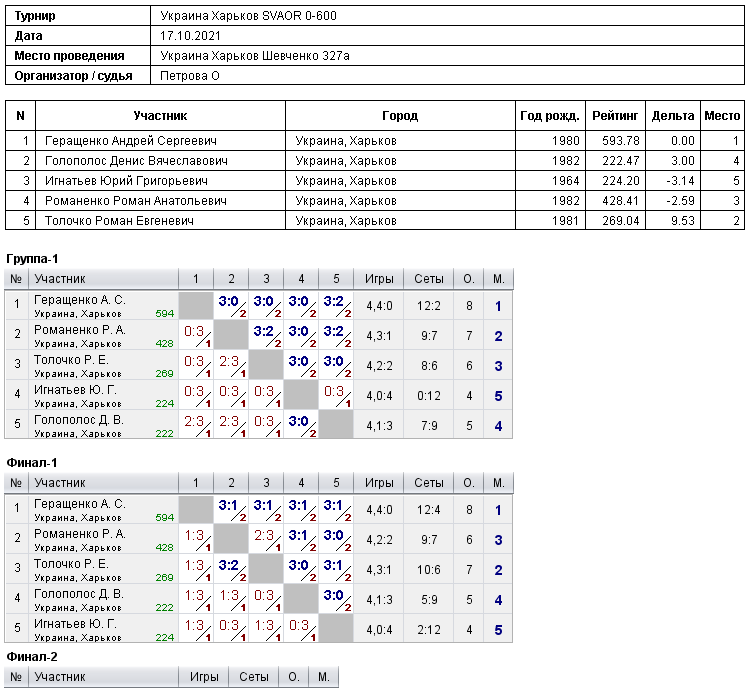The image size is (750, 692).
Task: Click Толочко's 2:3 score in Группа-1
Action: coord(229,361)
